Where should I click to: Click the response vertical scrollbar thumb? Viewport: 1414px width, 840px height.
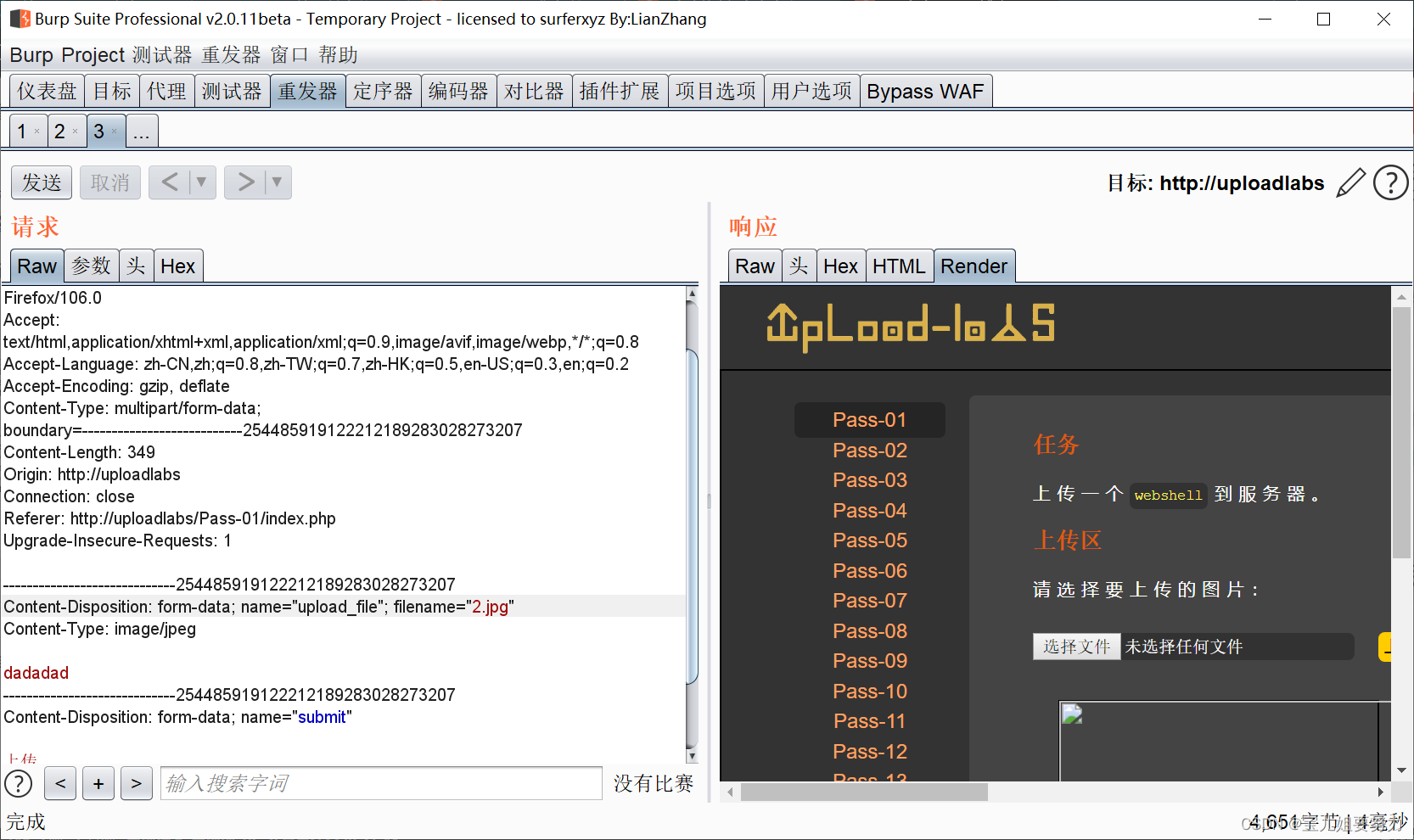(1401, 433)
